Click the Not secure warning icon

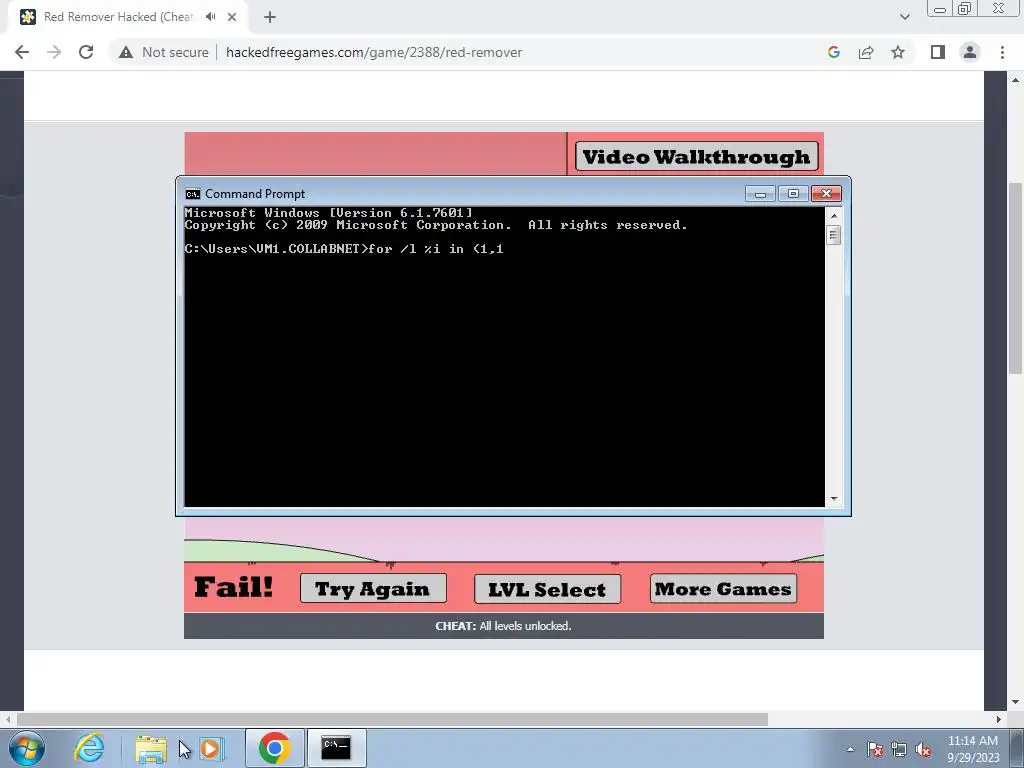click(x=126, y=52)
